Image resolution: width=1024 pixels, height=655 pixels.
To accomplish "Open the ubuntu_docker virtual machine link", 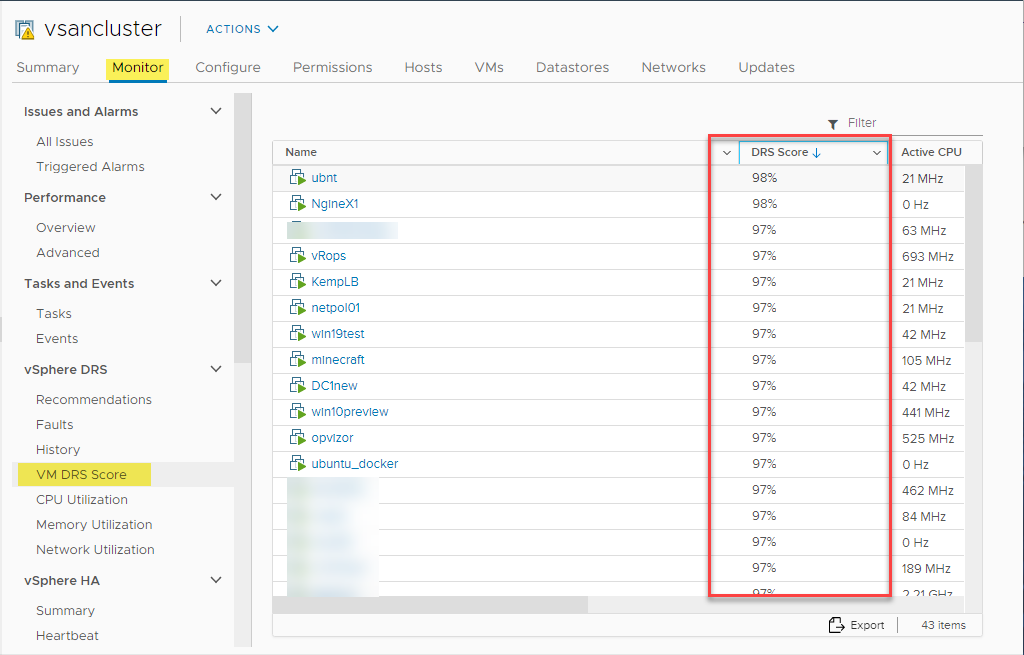I will tap(355, 464).
